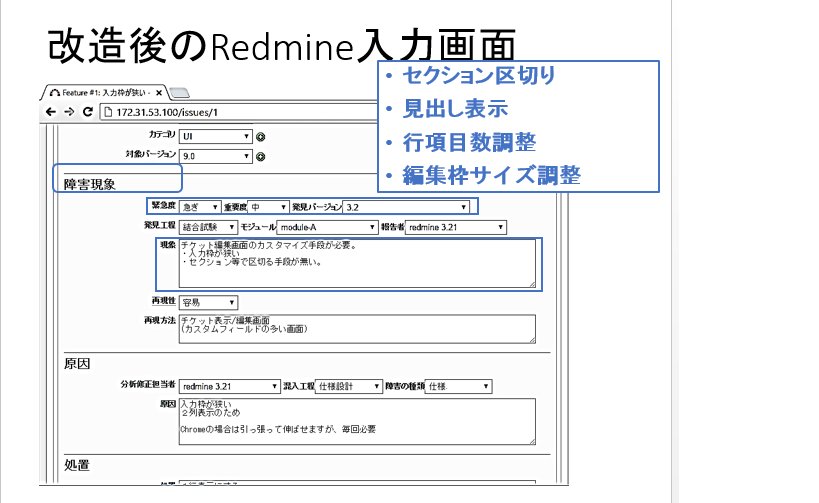Open the 重要度 dropdown showing 中
The width and height of the screenshot is (819, 503).
[x=268, y=207]
